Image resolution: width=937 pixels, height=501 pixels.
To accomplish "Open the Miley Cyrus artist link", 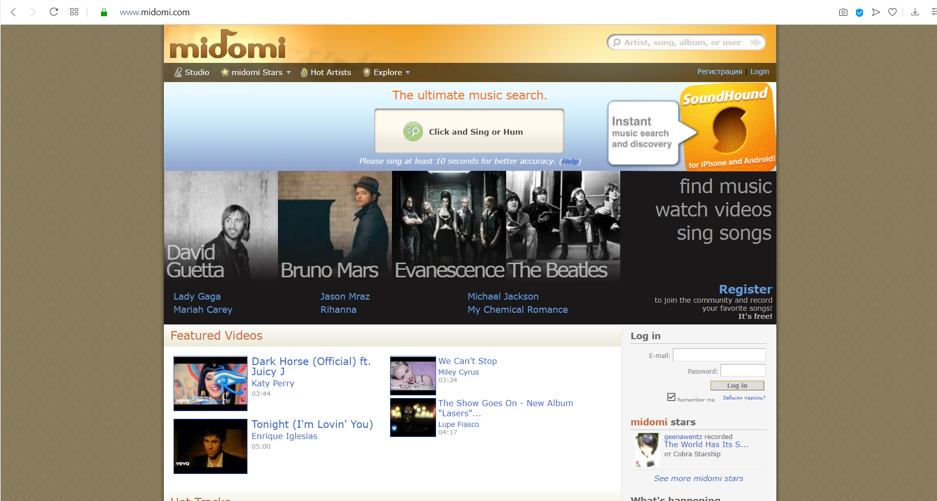I will 458,372.
